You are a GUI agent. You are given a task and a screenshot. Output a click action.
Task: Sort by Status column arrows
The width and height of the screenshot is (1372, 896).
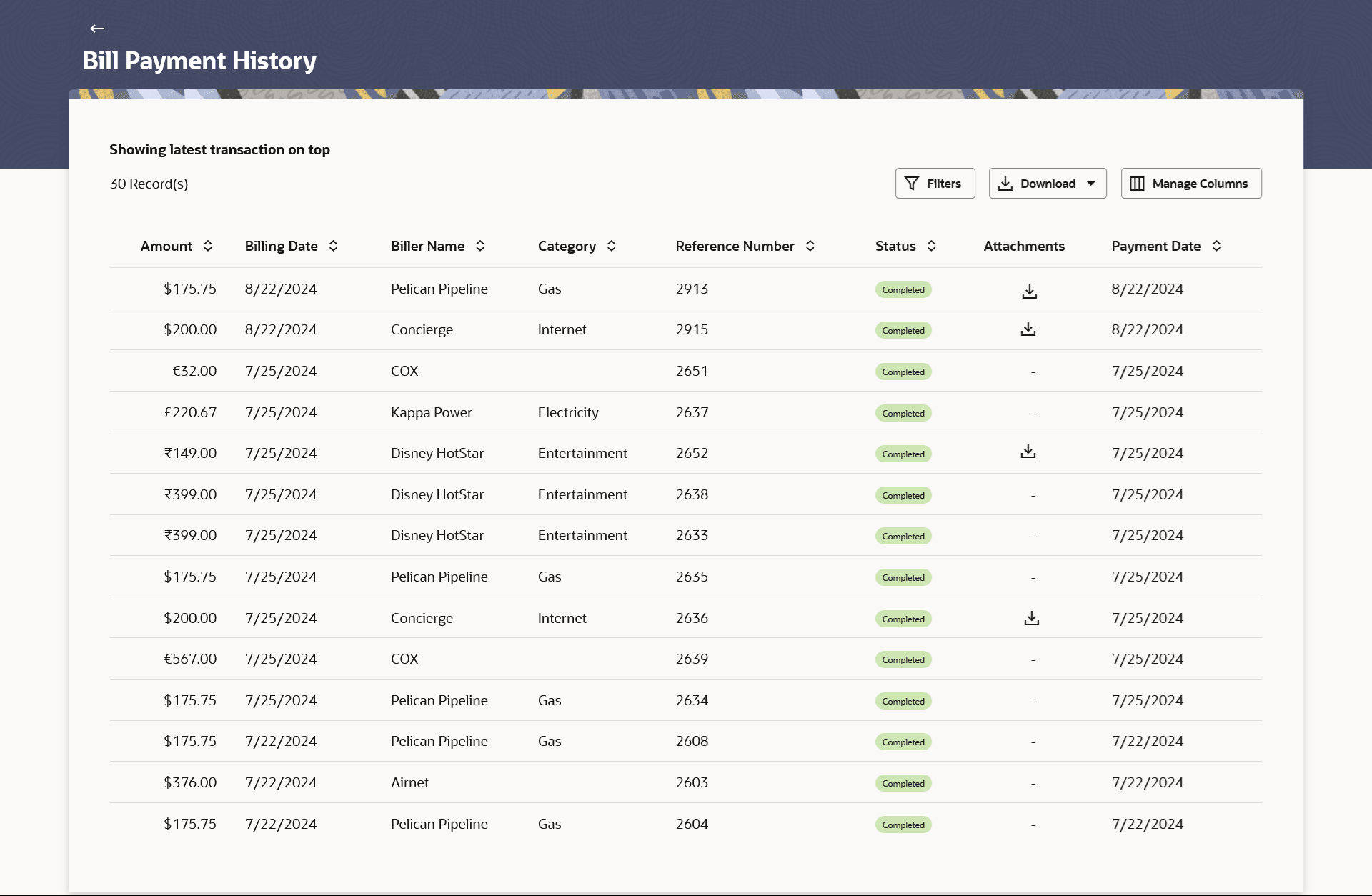click(x=931, y=246)
